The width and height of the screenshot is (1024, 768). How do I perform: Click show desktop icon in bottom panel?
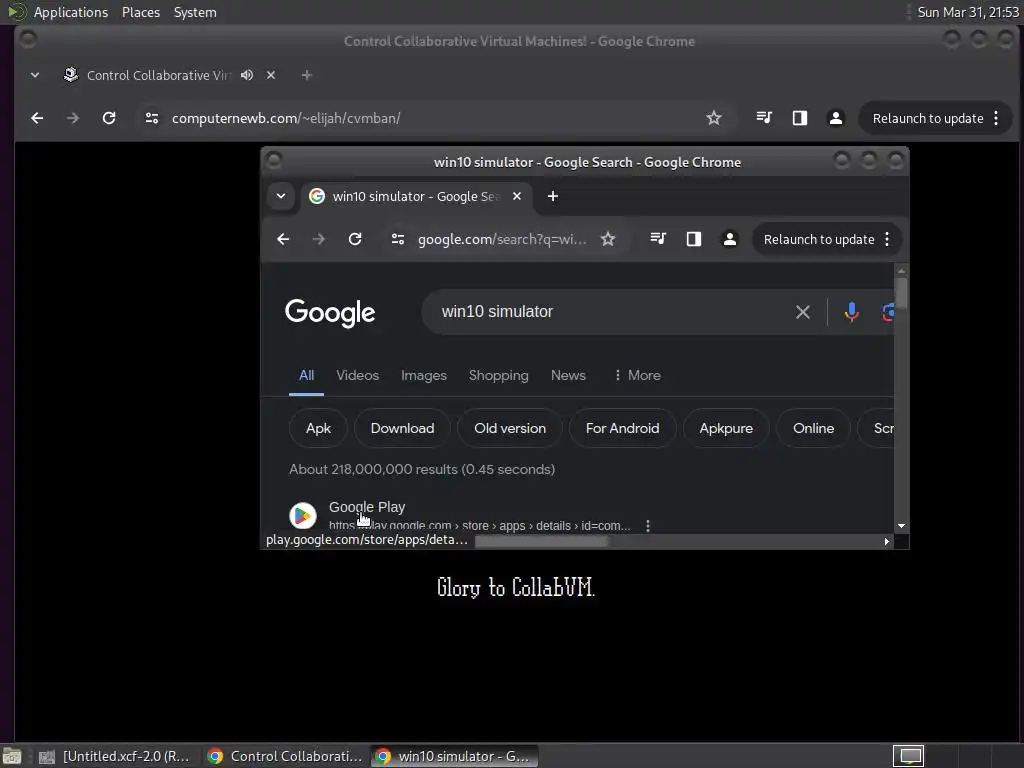12,756
